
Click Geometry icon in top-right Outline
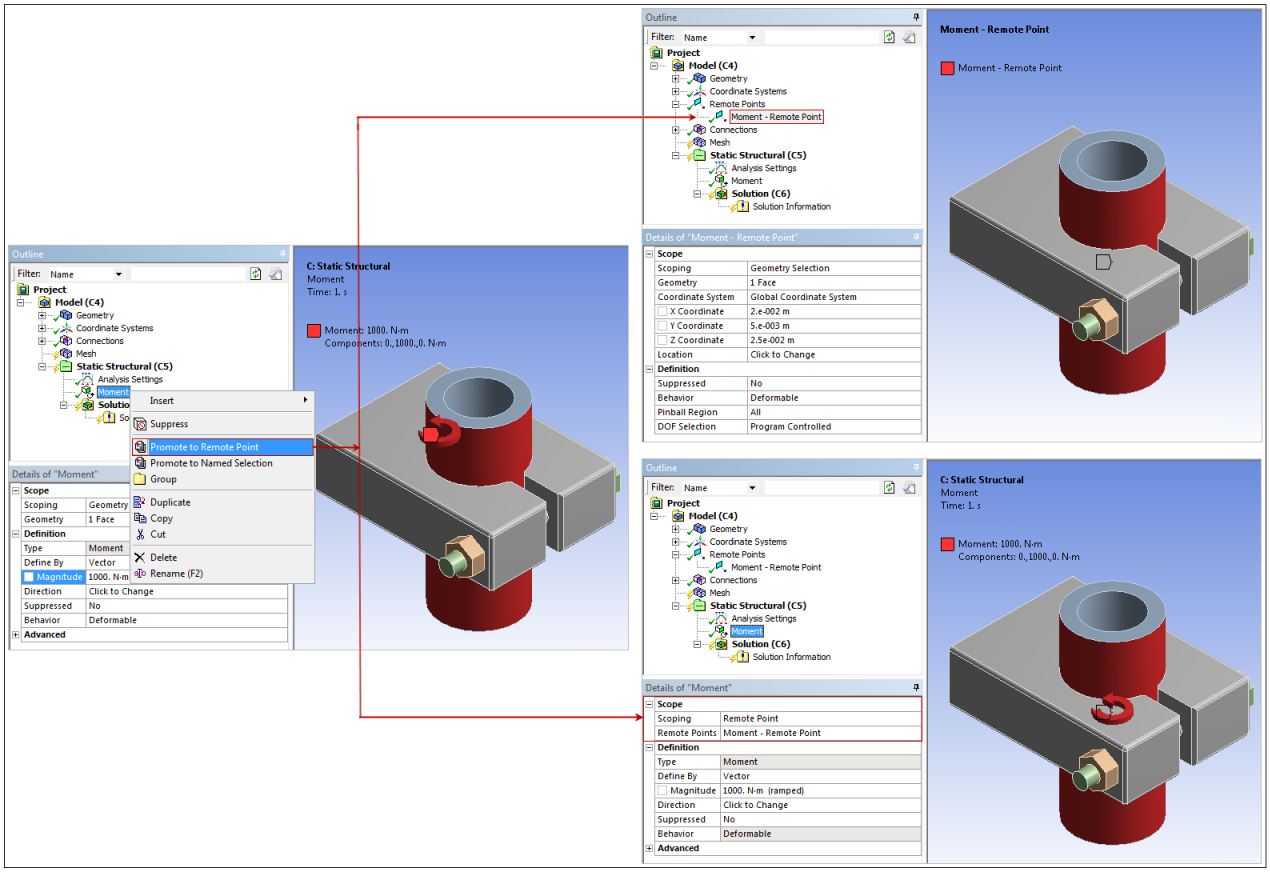699,79
